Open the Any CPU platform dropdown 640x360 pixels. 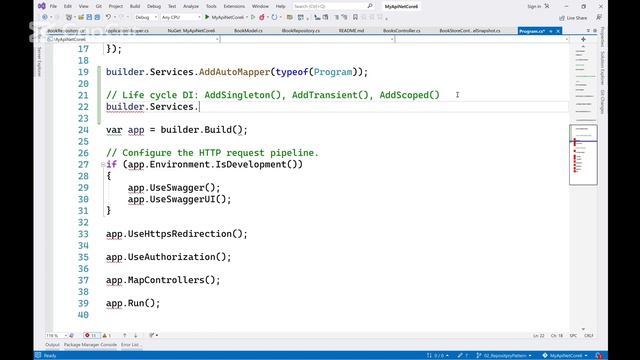tap(181, 18)
